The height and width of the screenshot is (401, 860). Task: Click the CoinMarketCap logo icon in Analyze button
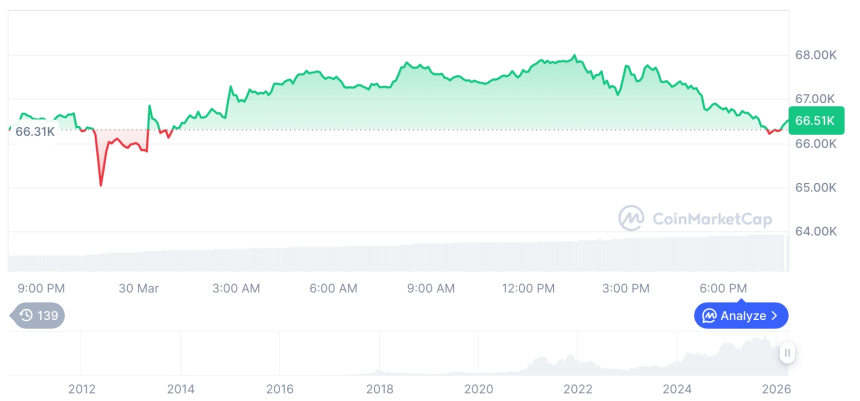tap(709, 316)
